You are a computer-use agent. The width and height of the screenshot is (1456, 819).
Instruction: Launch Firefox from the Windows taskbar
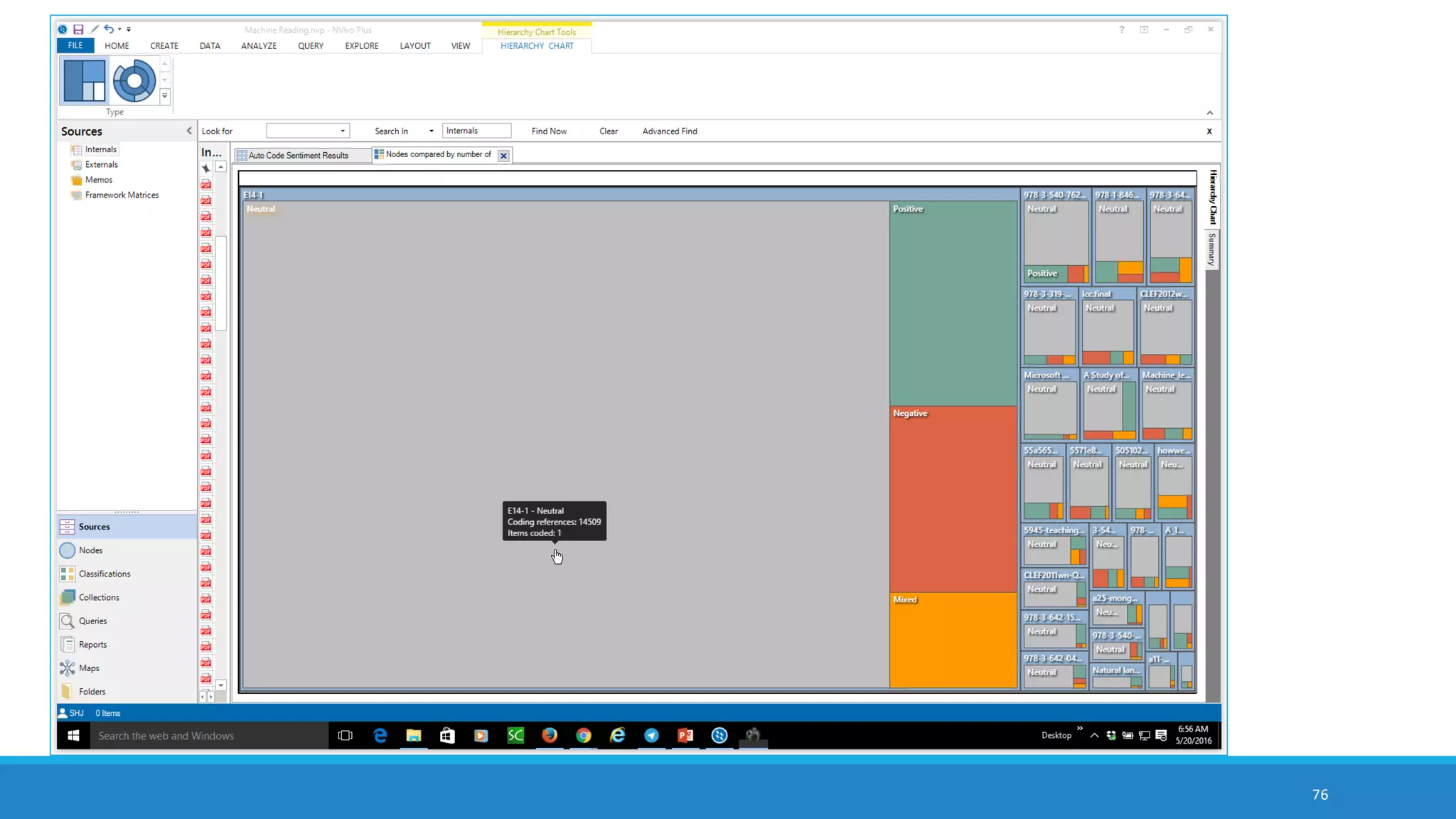550,735
